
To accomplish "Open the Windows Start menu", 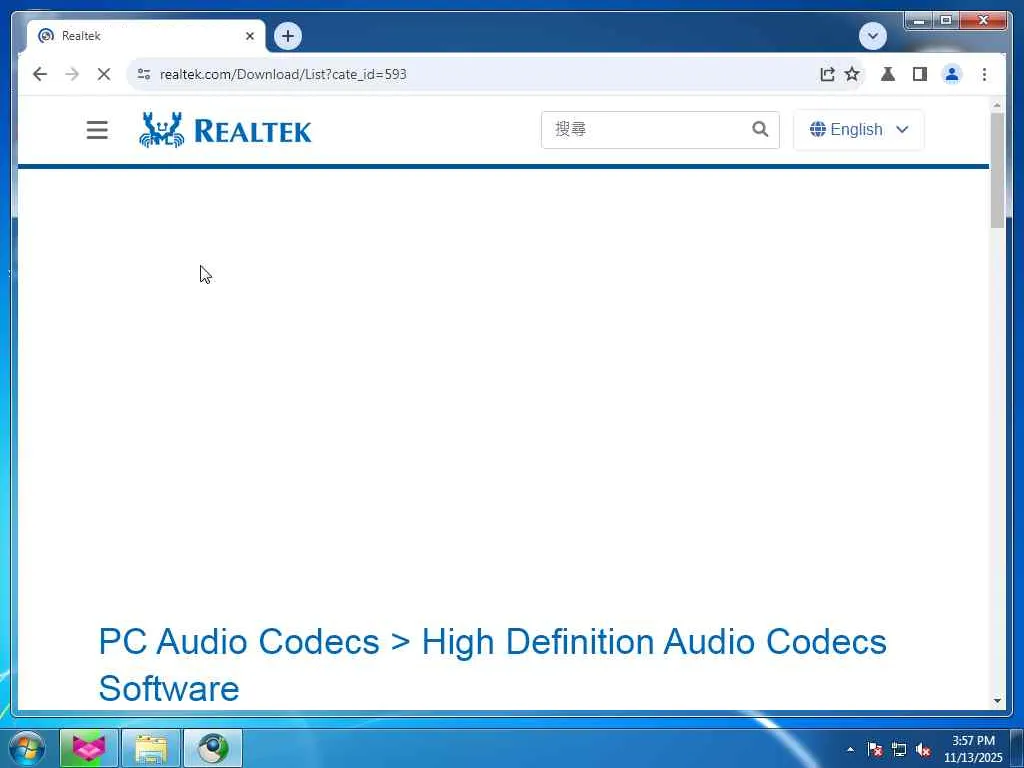I will pos(27,748).
